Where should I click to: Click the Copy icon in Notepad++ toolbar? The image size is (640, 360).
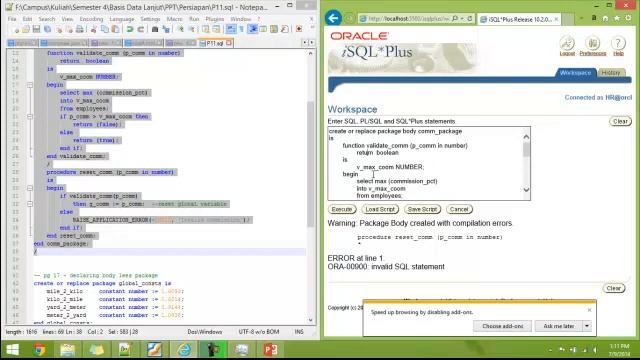tap(104, 29)
